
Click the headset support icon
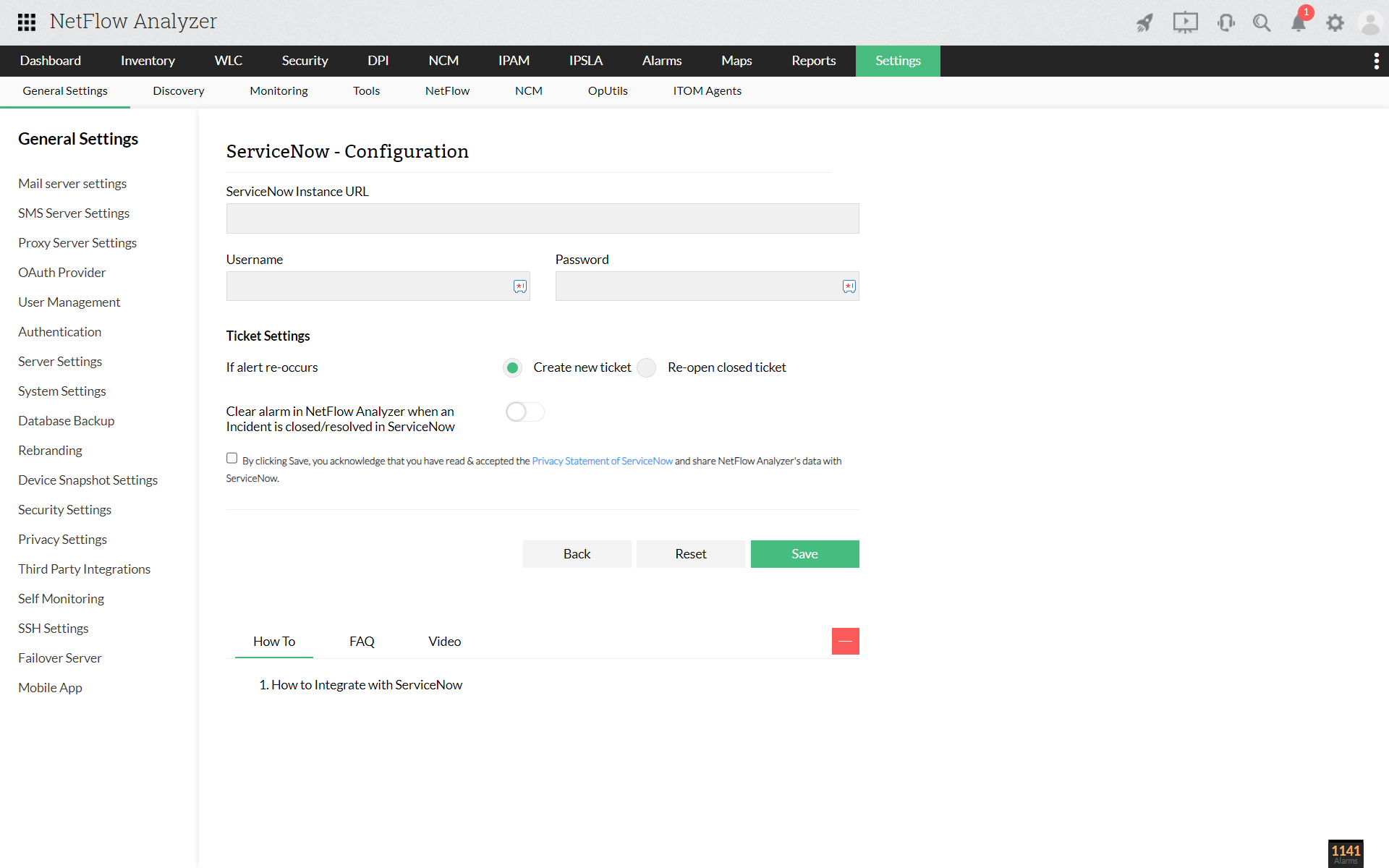point(1226,22)
